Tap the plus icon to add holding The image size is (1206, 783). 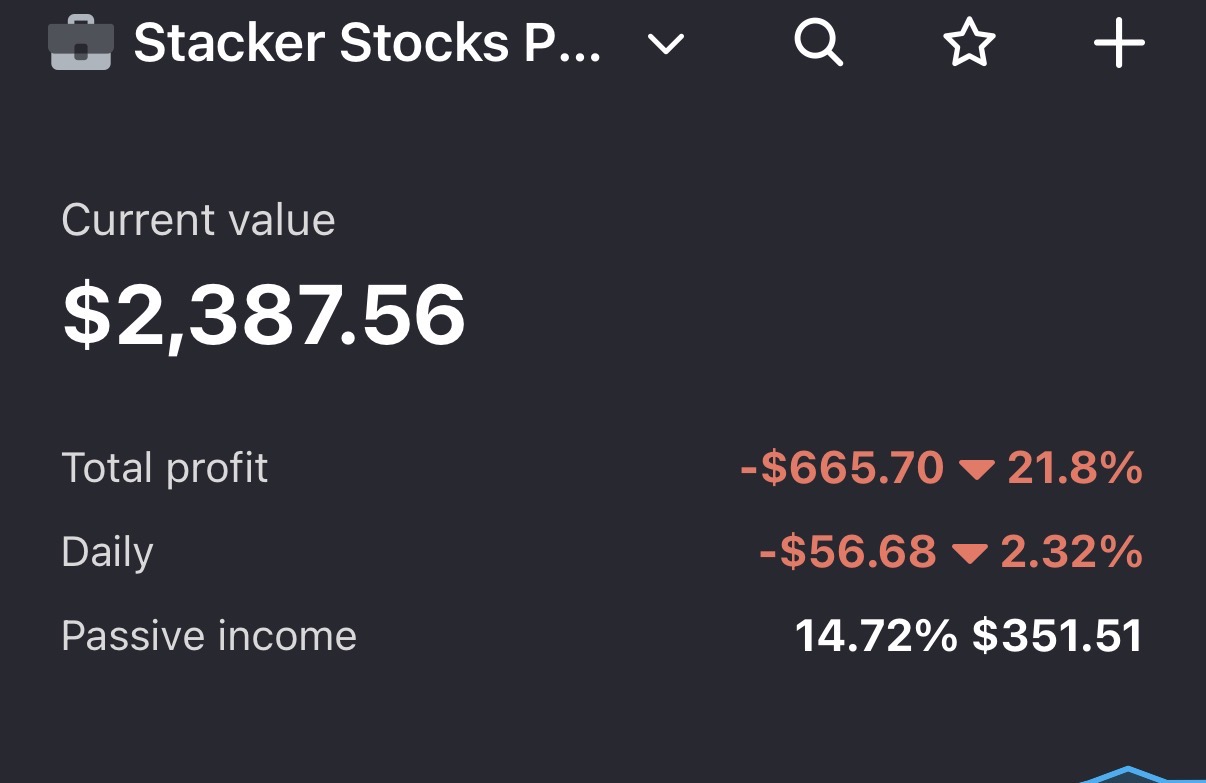1118,44
